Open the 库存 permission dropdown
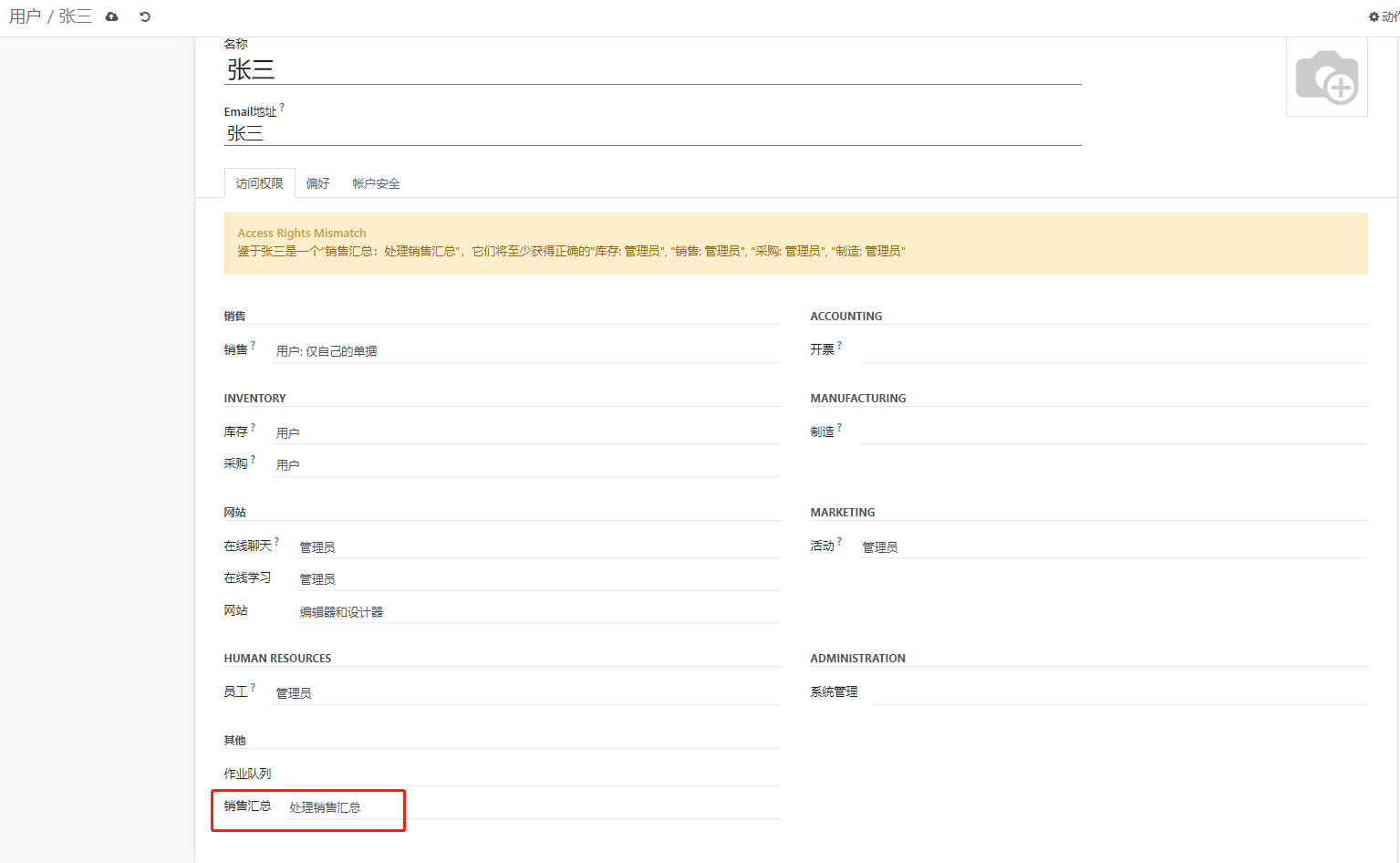The height and width of the screenshot is (863, 1400). point(526,433)
